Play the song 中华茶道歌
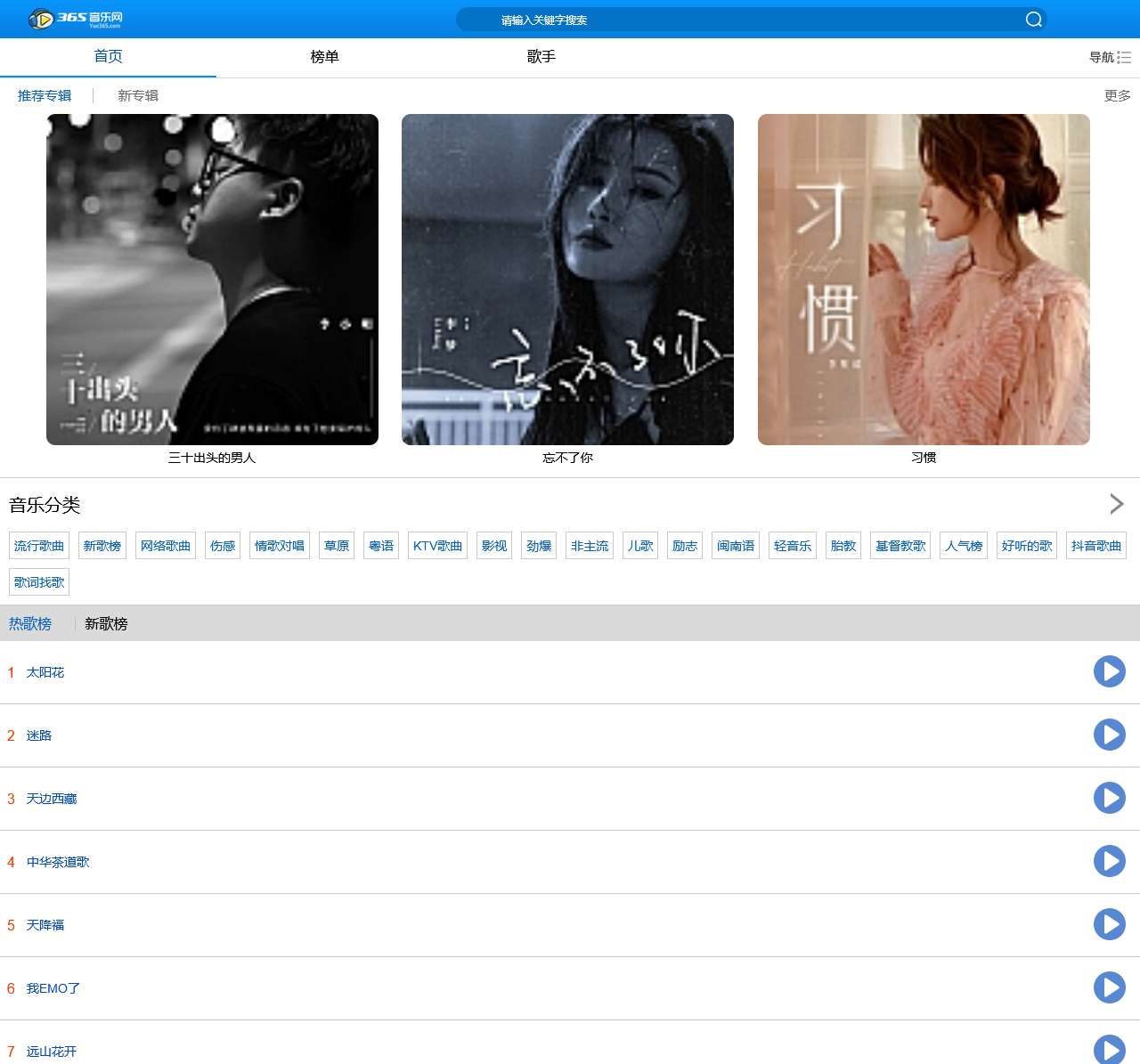1140x1064 pixels. click(1109, 861)
